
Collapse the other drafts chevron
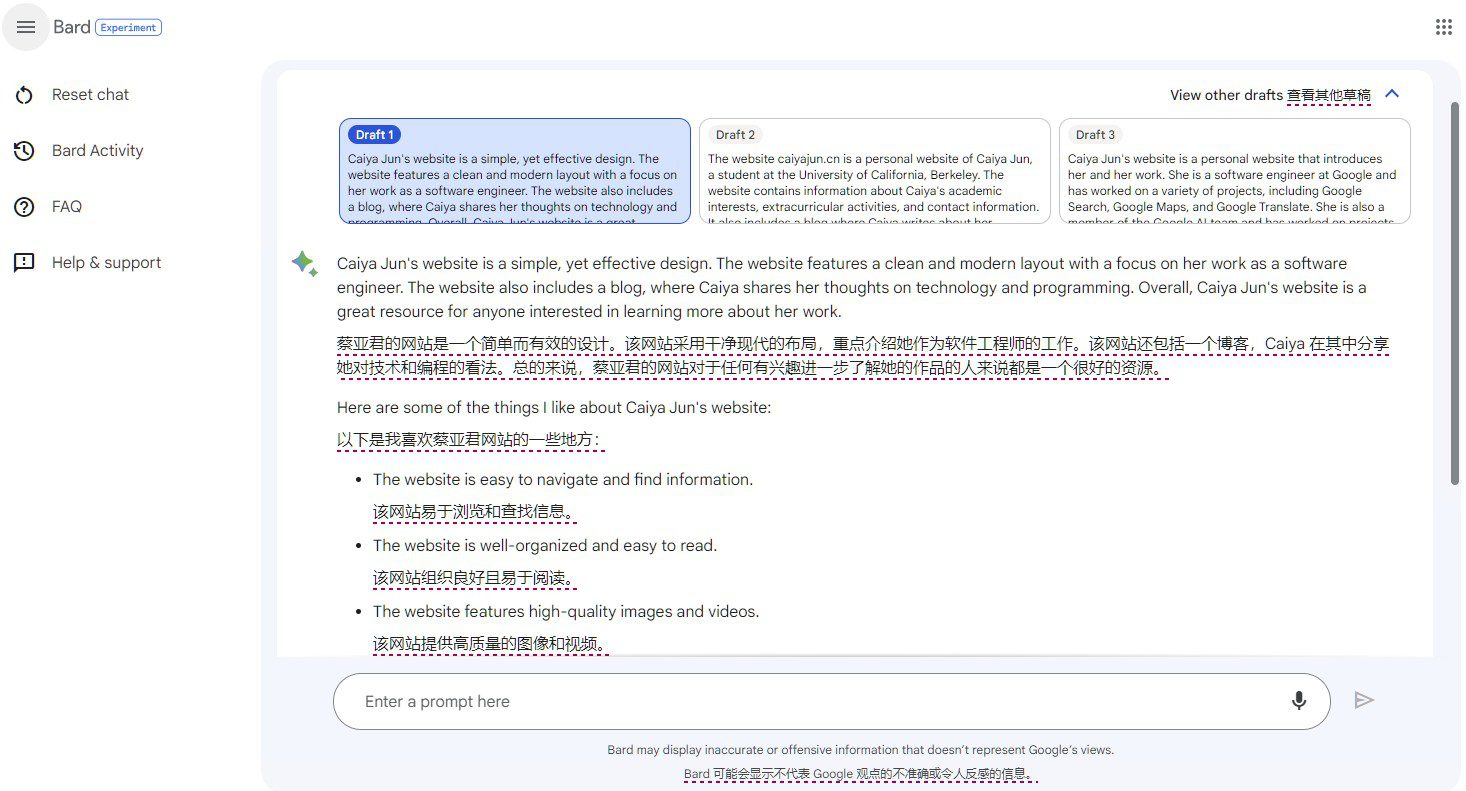pos(1392,94)
